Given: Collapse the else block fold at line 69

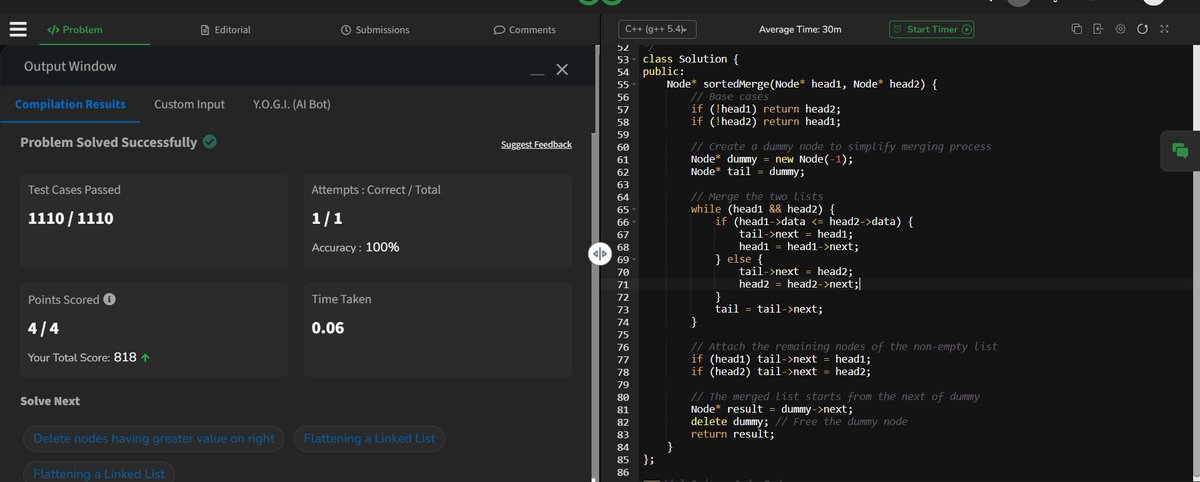Looking at the screenshot, I should (634, 259).
